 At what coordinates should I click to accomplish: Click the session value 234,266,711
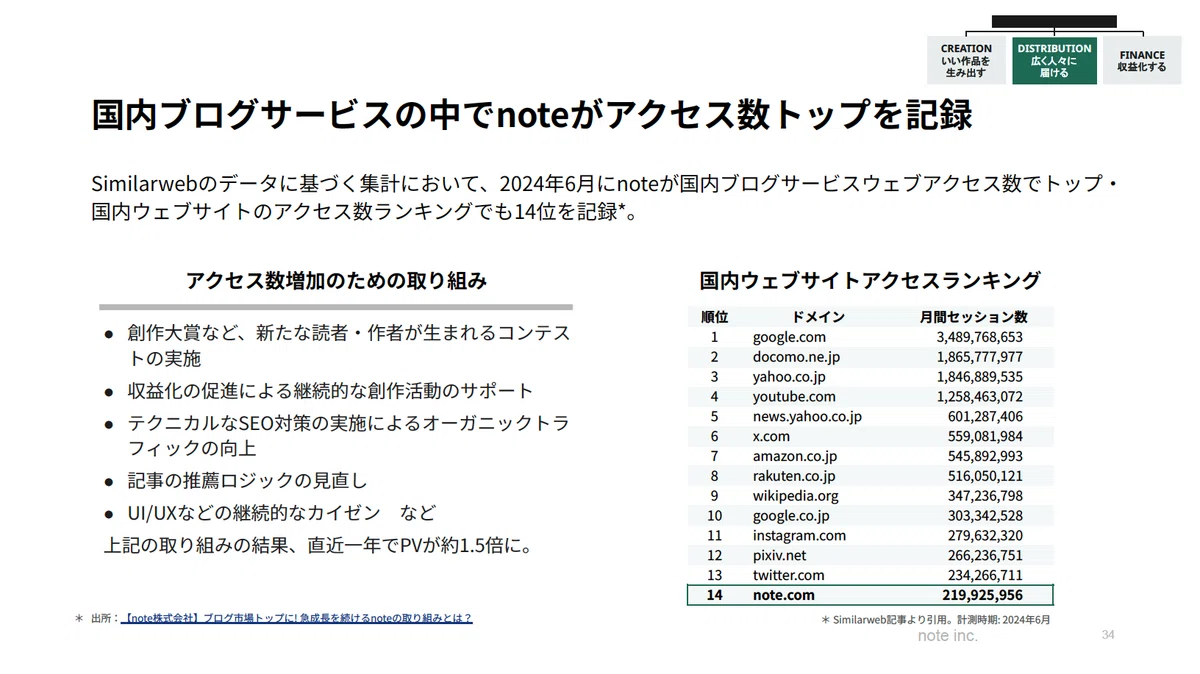985,575
